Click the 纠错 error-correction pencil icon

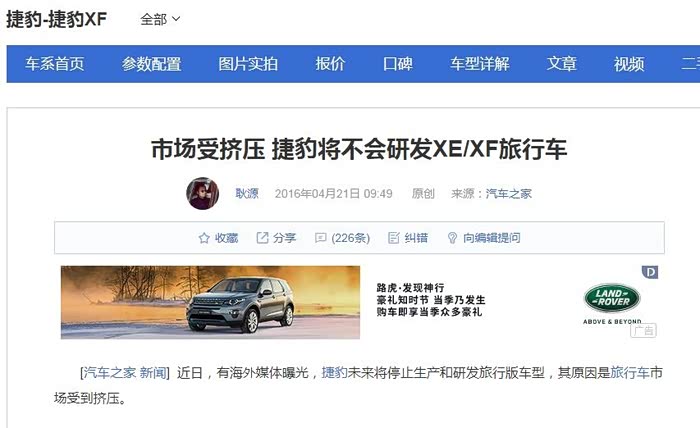(393, 238)
